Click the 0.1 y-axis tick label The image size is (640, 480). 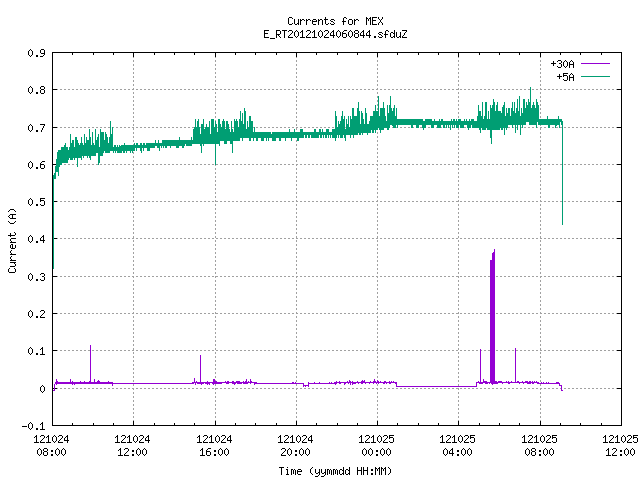36,351
